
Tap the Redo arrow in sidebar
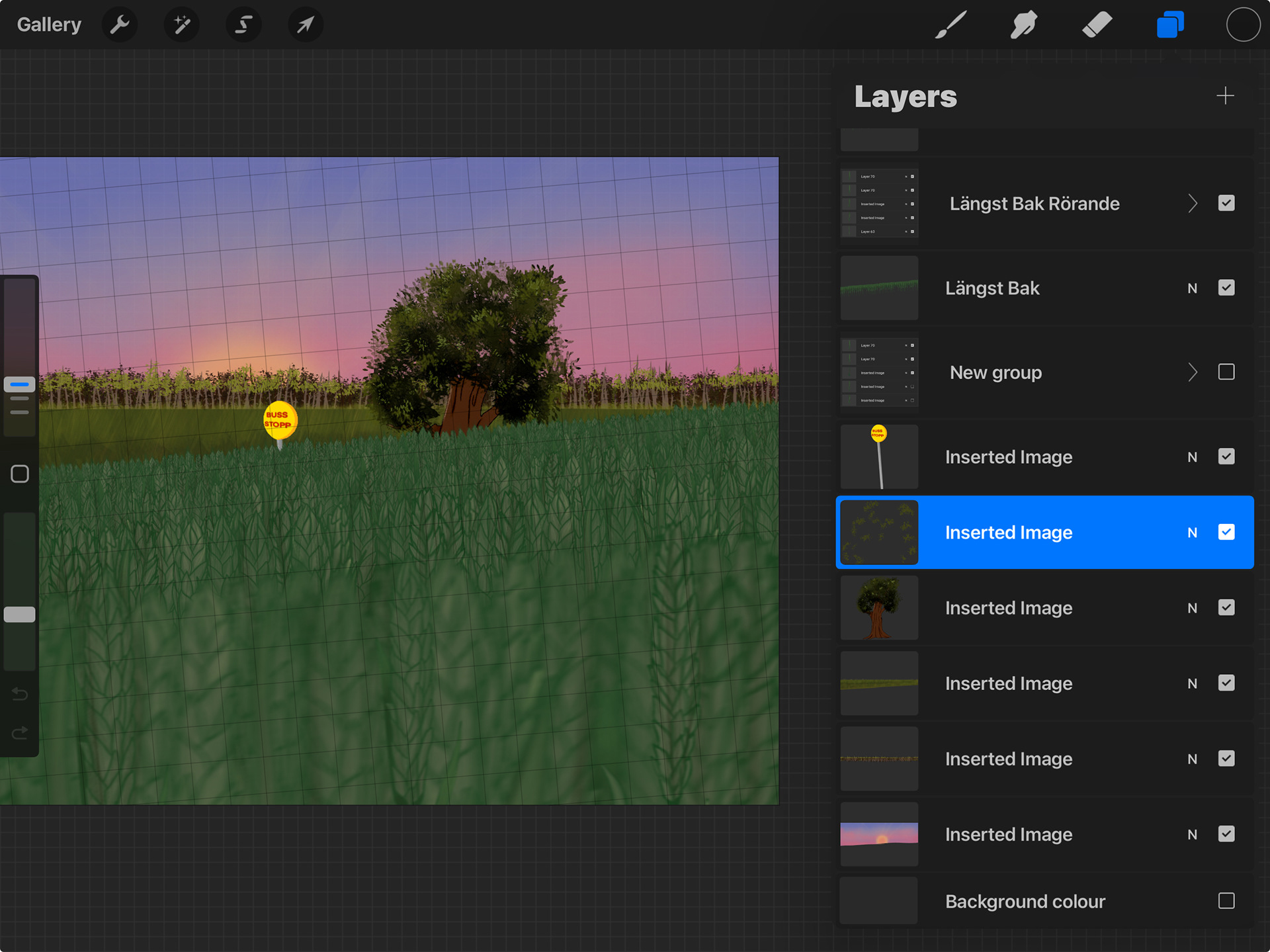click(20, 732)
